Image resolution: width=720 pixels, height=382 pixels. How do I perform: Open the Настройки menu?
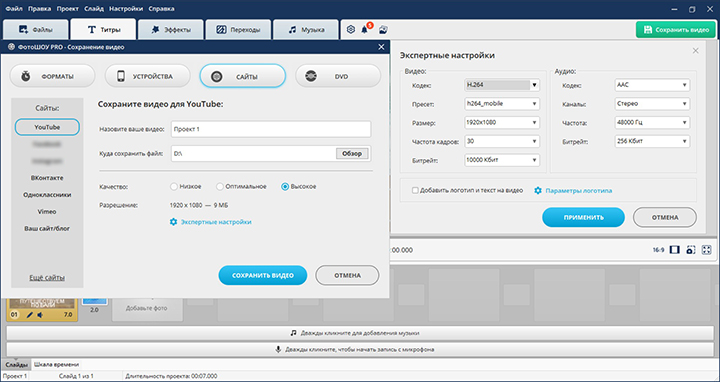[126, 9]
